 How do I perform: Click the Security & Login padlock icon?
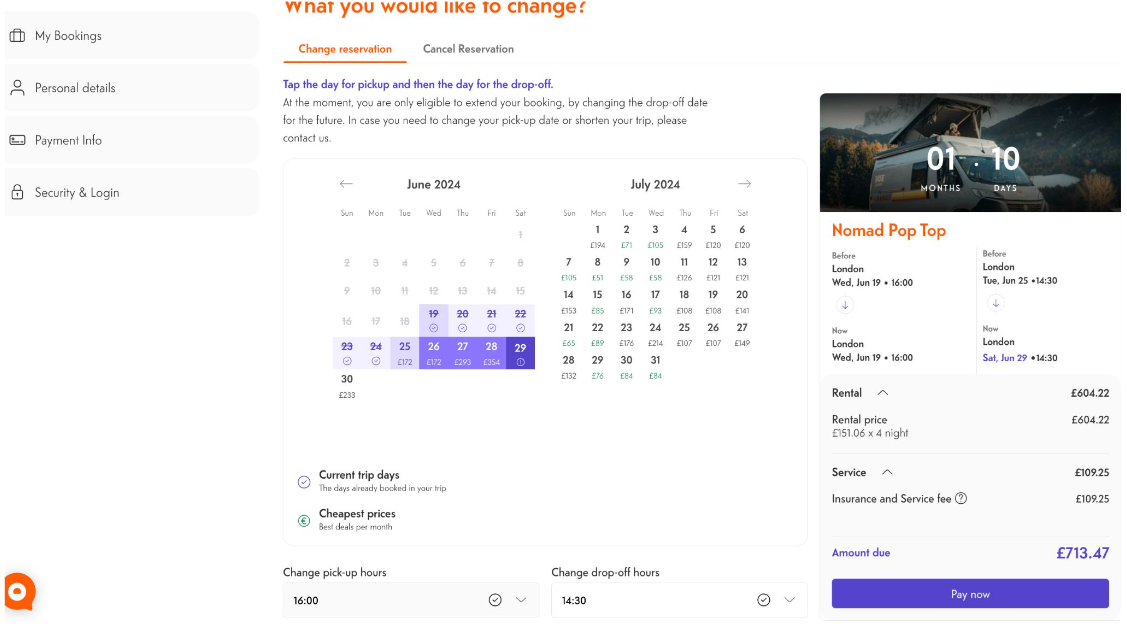coord(17,193)
